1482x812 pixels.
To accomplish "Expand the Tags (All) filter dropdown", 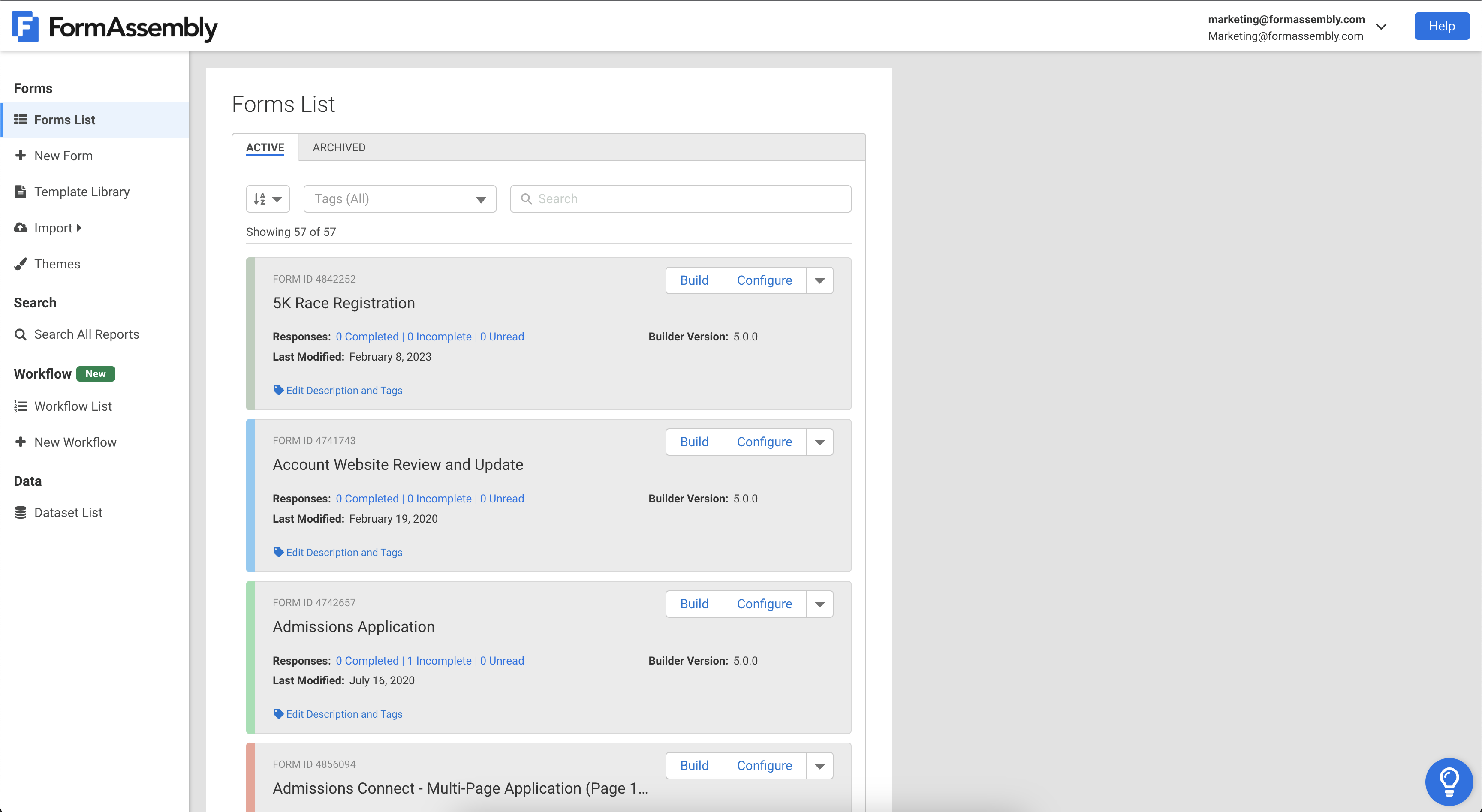I will (400, 199).
